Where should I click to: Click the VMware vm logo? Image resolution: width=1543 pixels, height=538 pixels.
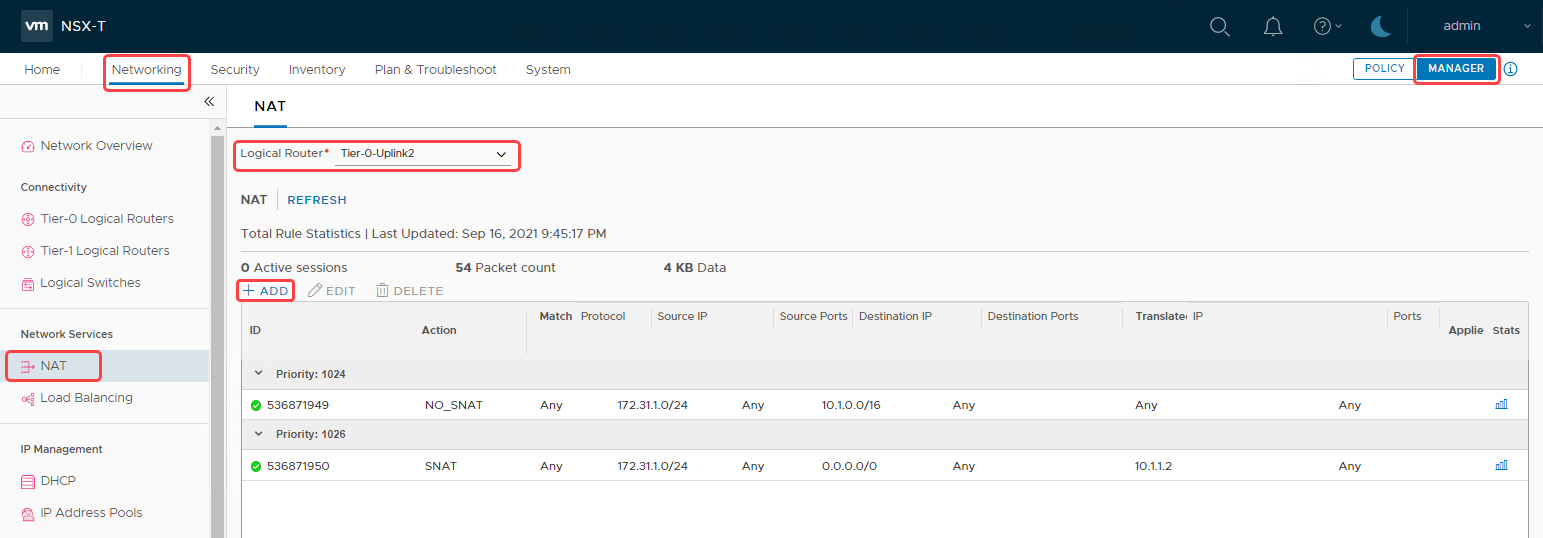[37, 26]
